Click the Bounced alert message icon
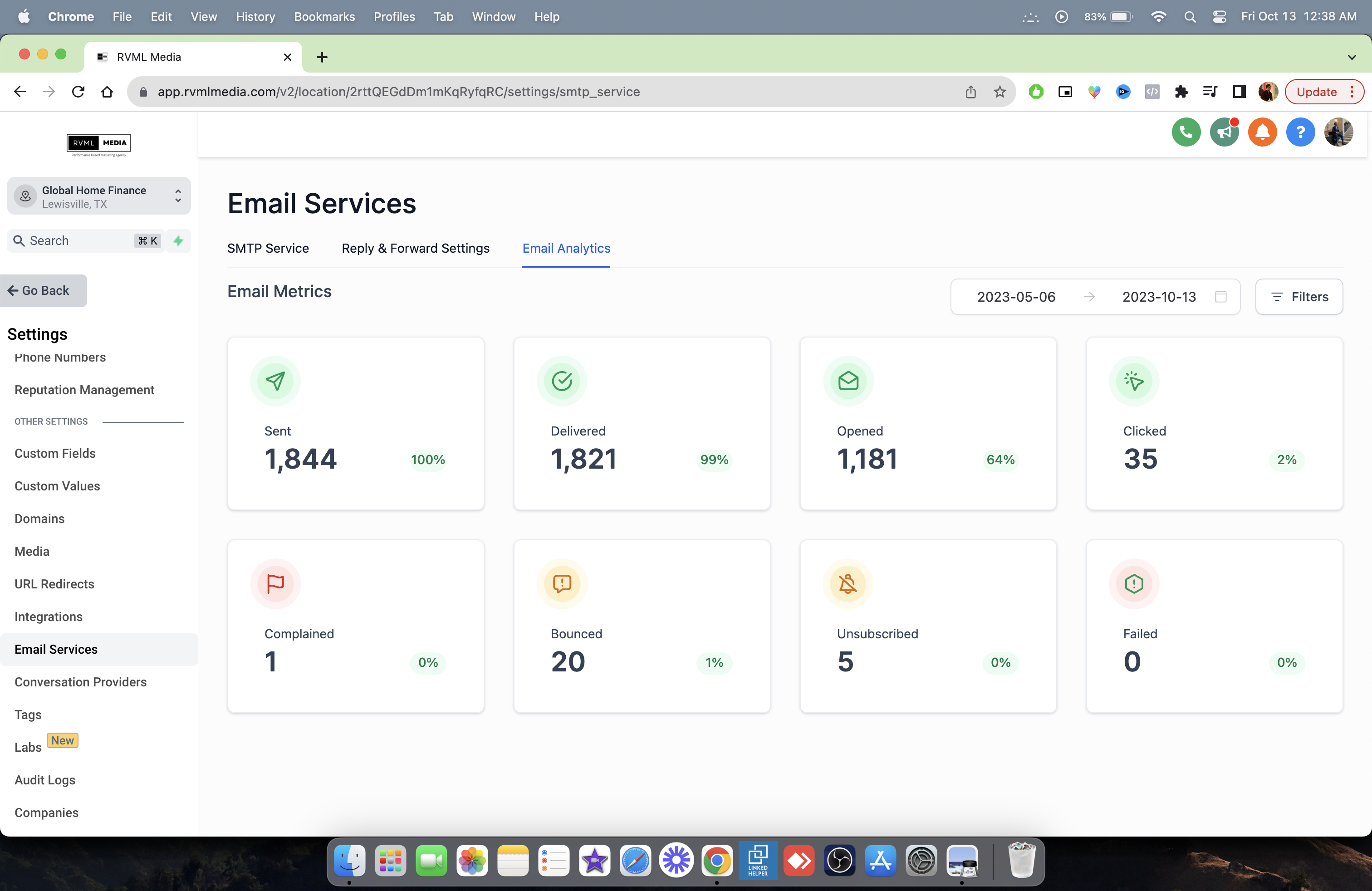 pos(562,584)
